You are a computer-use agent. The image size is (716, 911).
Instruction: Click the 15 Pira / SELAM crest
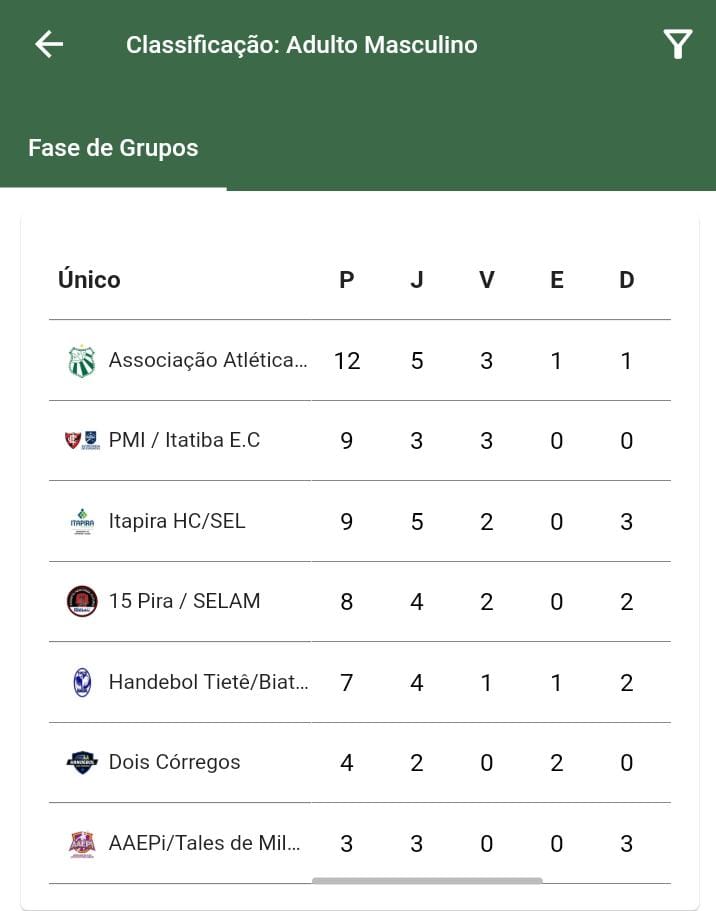pyautogui.click(x=82, y=601)
